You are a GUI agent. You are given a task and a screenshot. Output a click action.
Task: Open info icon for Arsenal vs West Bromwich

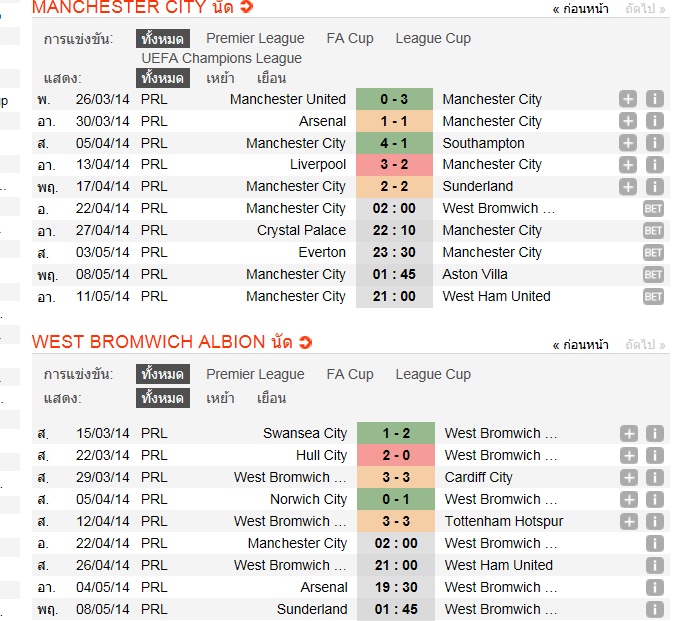click(654, 588)
